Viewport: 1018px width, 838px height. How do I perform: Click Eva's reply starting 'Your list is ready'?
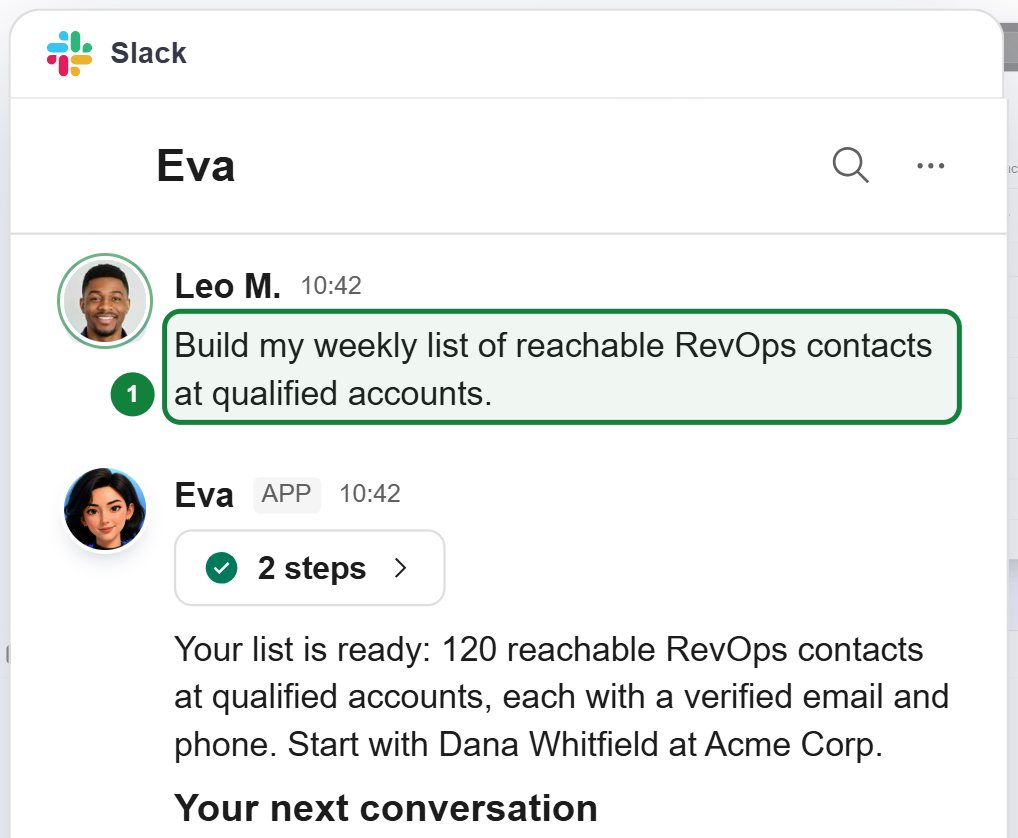pyautogui.click(x=562, y=696)
